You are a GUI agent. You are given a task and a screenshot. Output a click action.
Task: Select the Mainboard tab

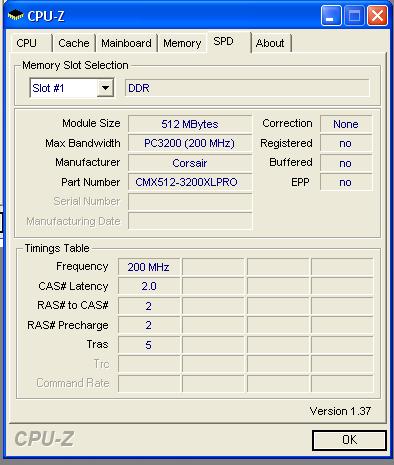126,43
